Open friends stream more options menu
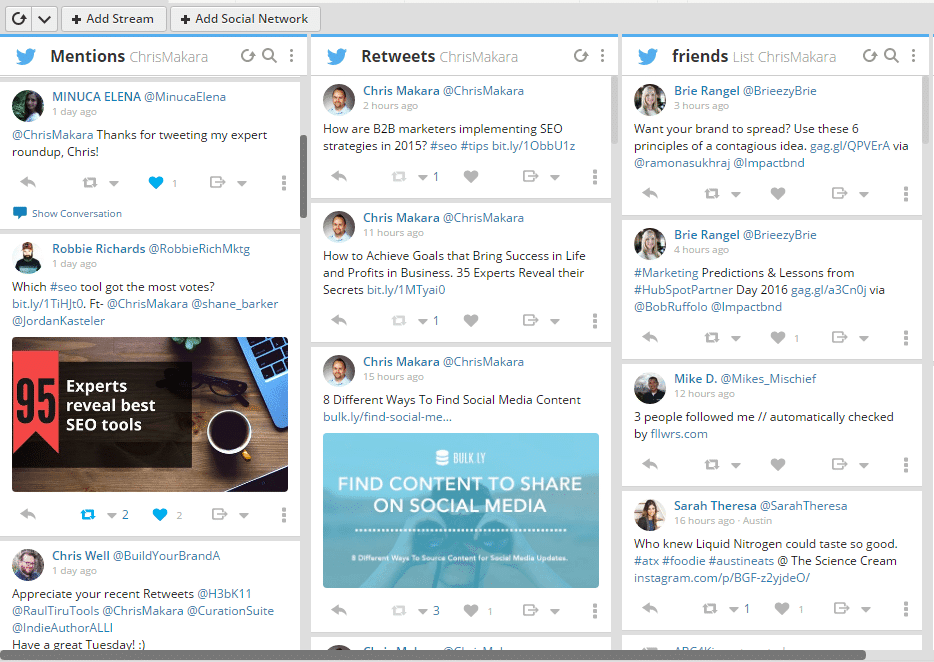934x662 pixels. [913, 55]
